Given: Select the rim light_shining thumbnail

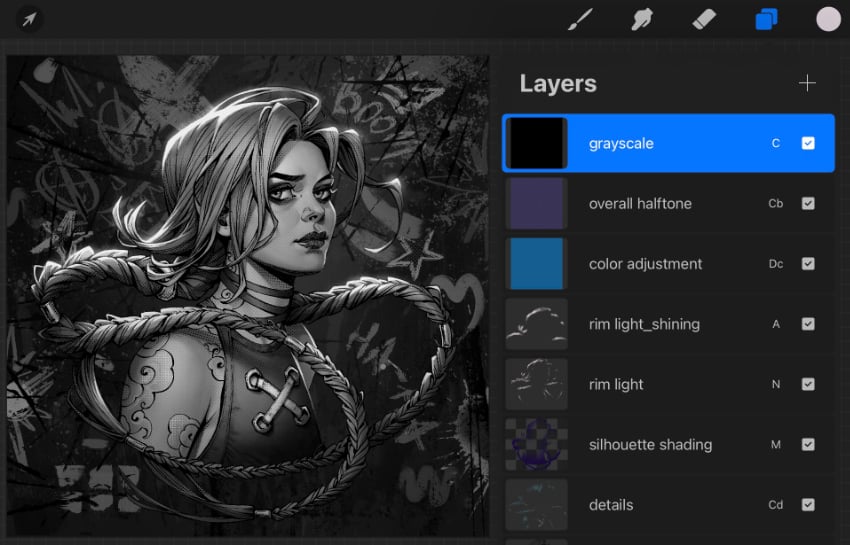Looking at the screenshot, I should [537, 324].
